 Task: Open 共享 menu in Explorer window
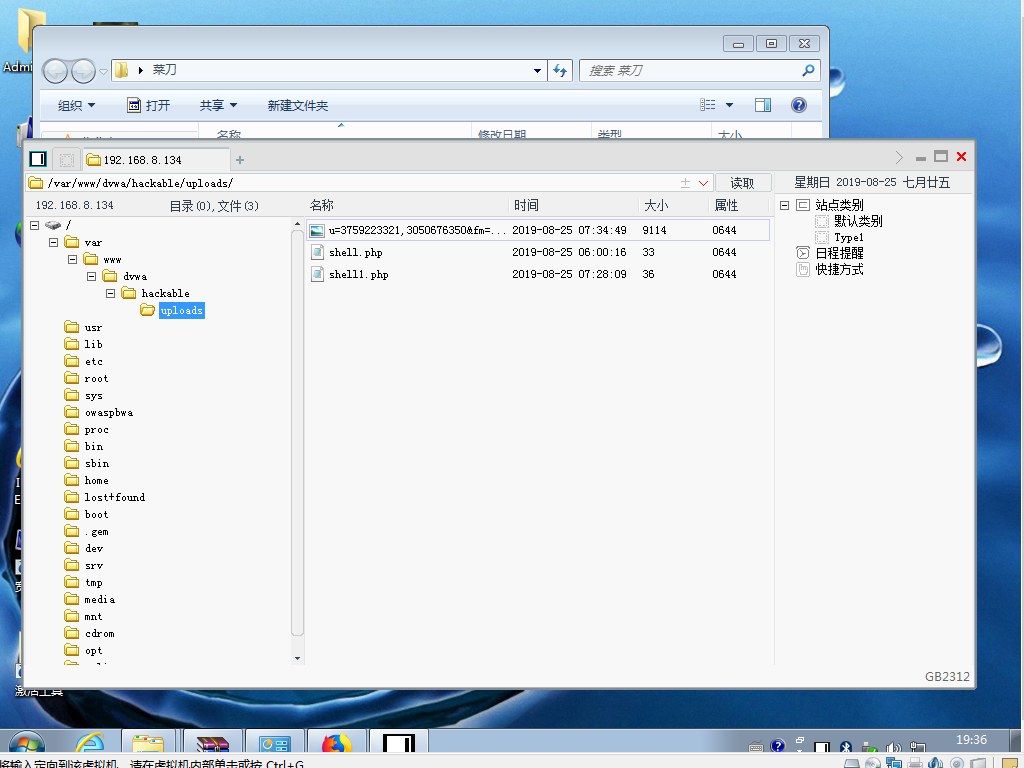coord(218,105)
